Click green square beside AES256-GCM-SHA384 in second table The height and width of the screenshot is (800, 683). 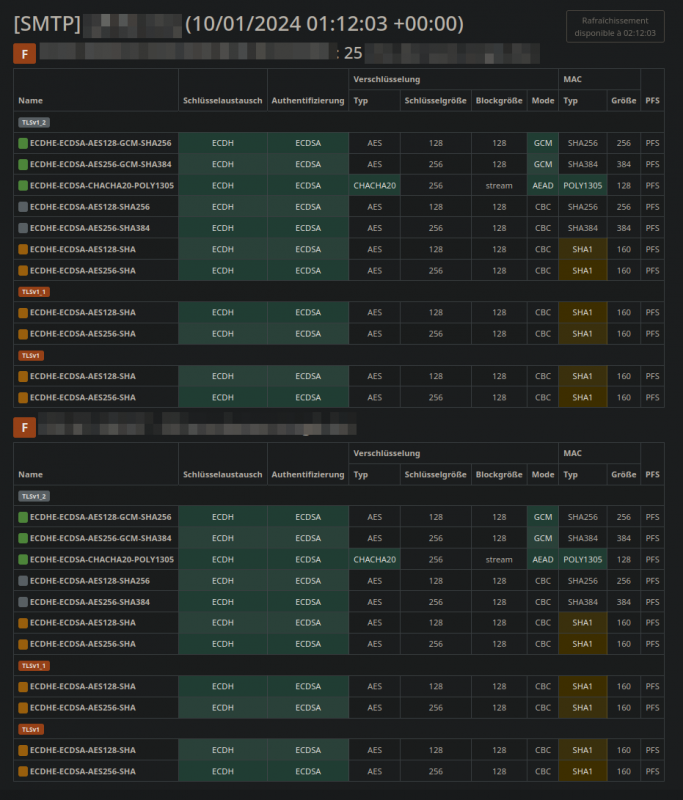23,539
